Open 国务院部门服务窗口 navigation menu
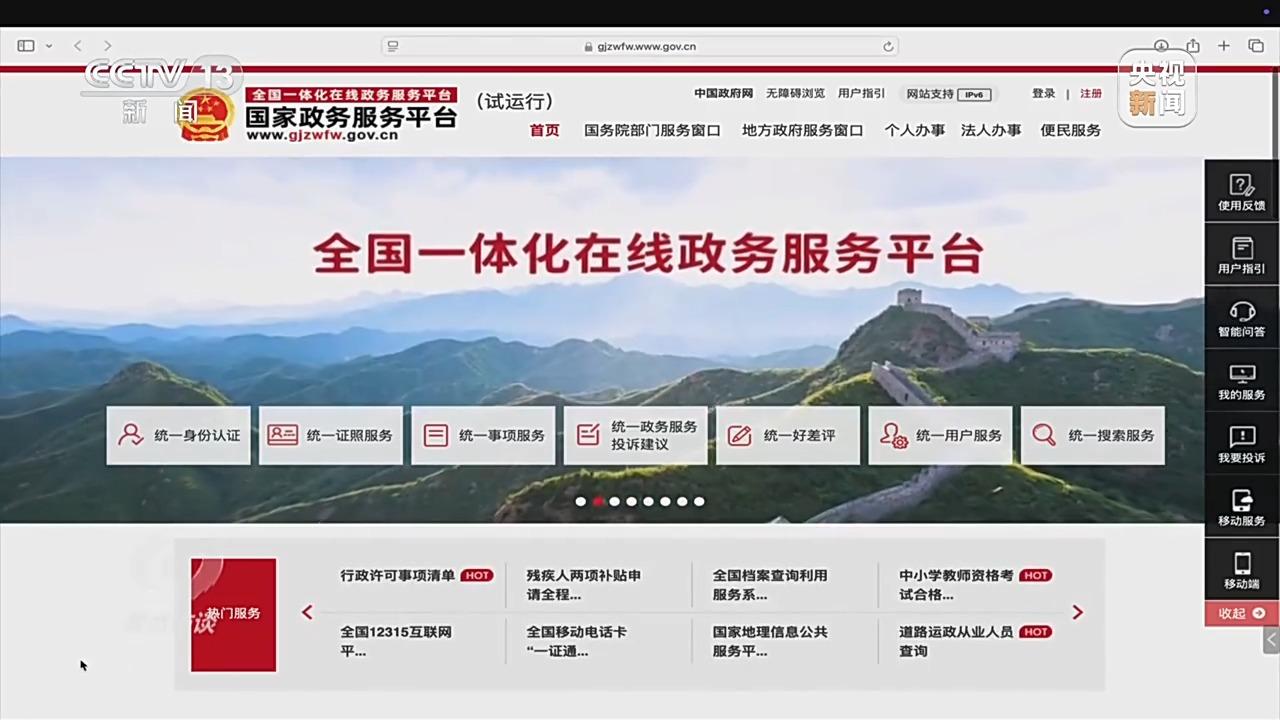 coord(652,130)
